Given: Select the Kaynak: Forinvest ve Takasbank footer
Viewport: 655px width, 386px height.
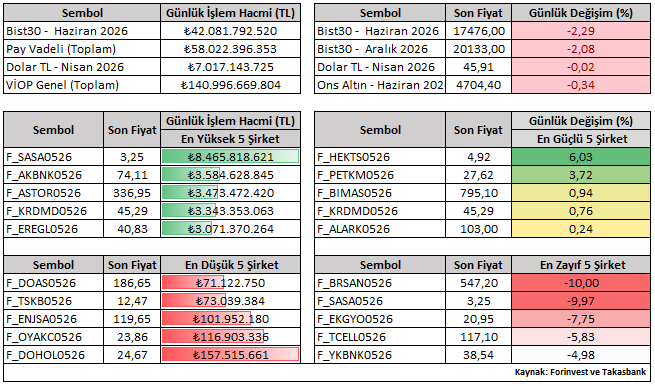Looking at the screenshot, I should [580, 372].
